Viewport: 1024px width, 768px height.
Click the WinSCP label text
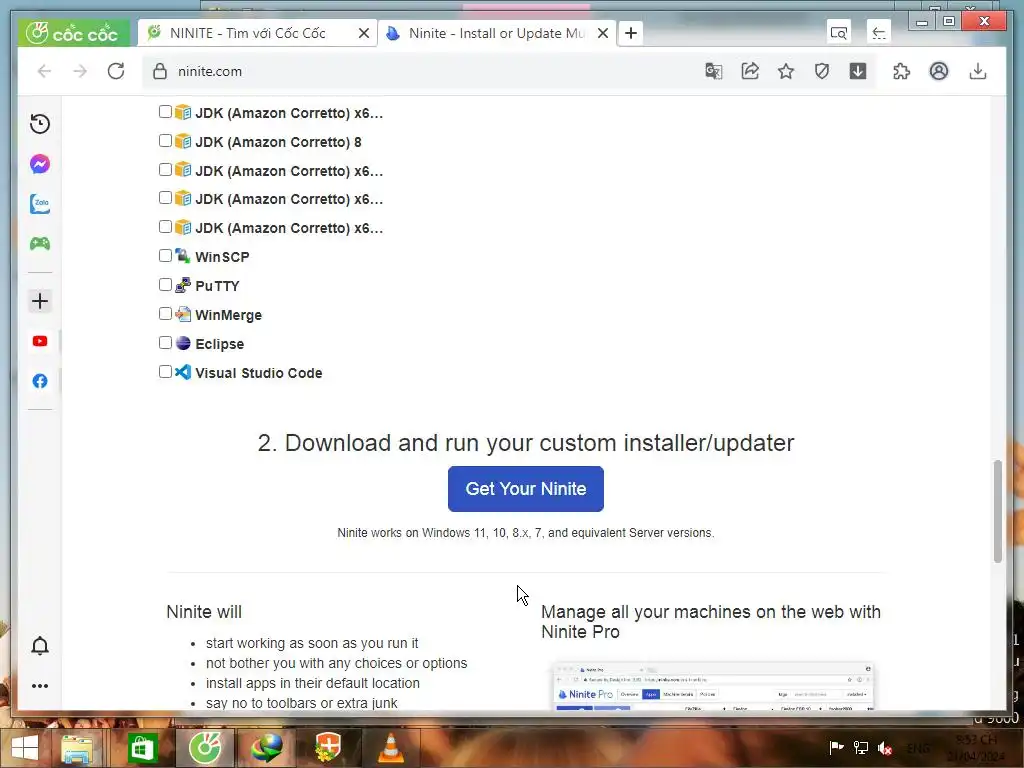222,257
